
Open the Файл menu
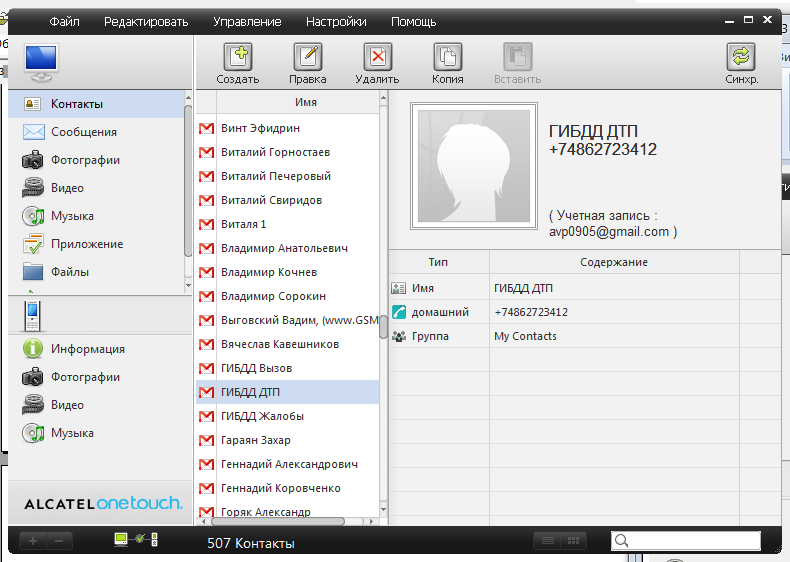coord(65,22)
